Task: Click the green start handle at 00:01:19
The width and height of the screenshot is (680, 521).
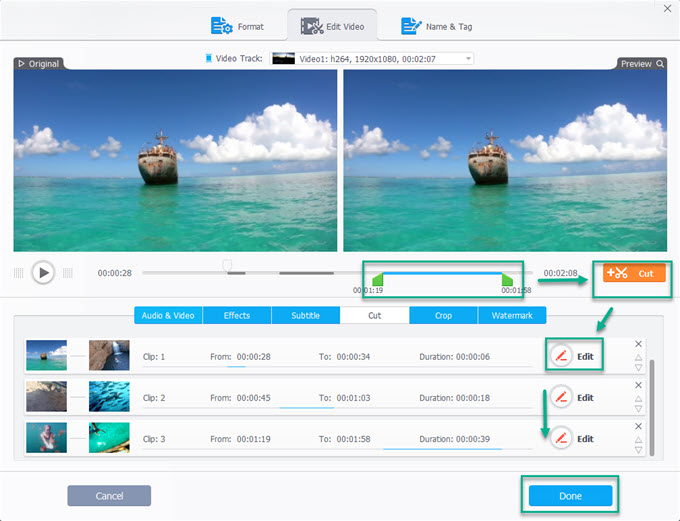Action: tap(378, 279)
